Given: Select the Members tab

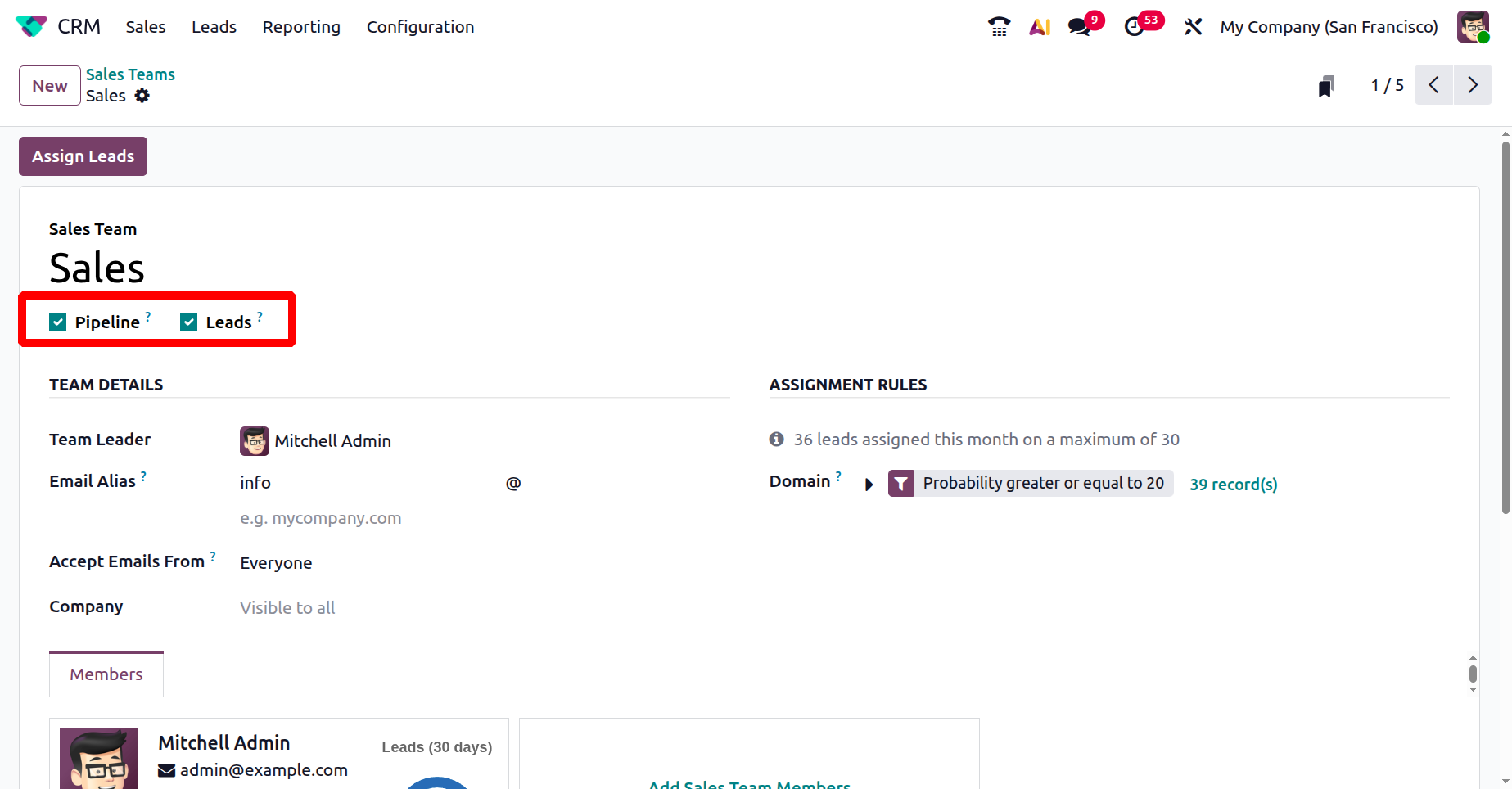Looking at the screenshot, I should tap(106, 674).
